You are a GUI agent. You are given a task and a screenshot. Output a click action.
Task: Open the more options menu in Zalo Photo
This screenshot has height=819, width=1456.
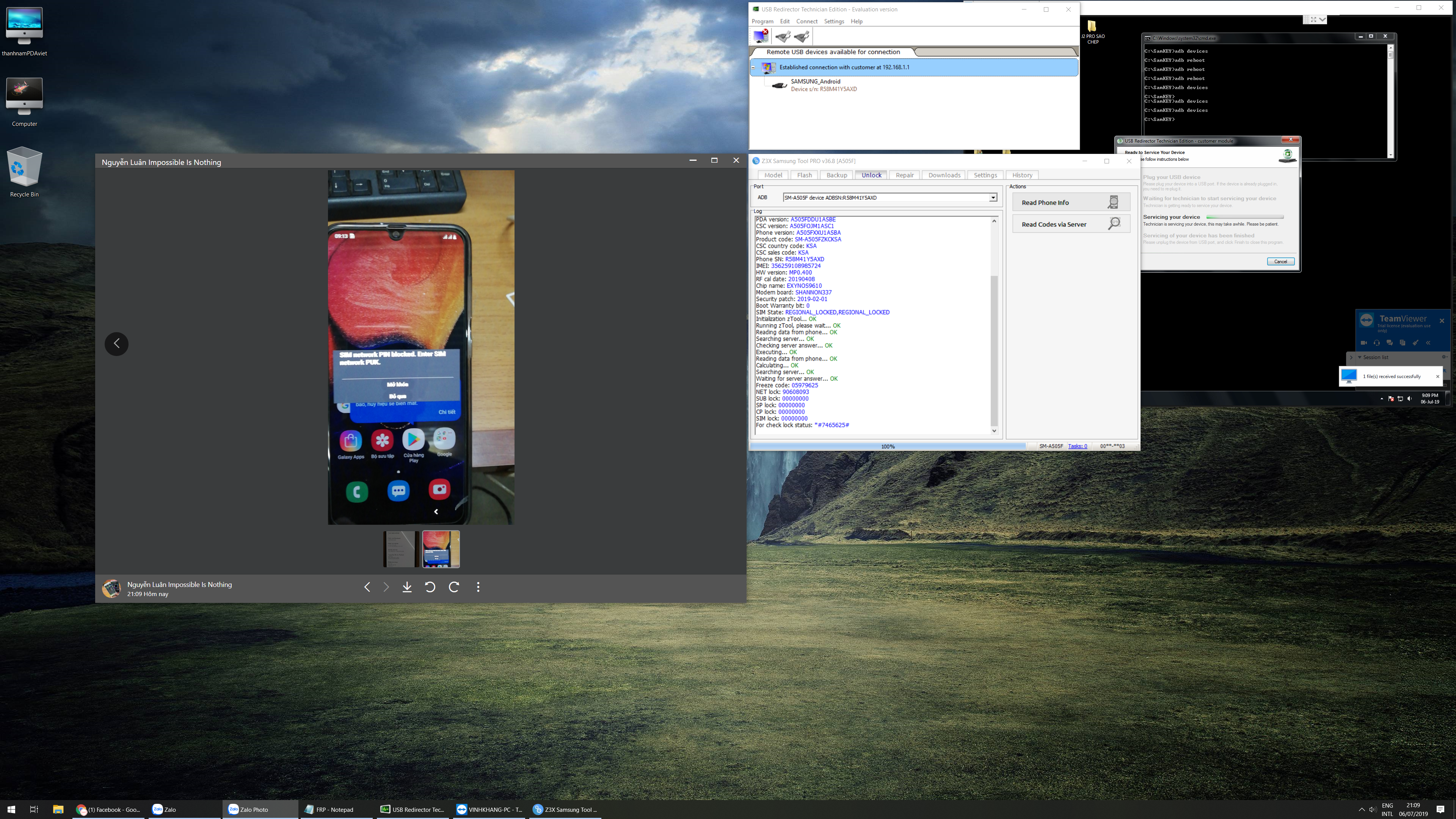tap(478, 587)
